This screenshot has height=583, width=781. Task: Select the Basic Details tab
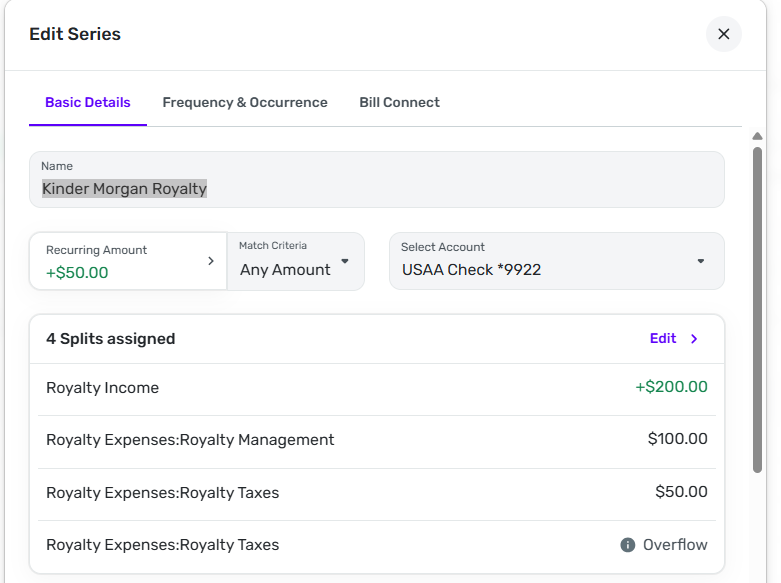[88, 102]
